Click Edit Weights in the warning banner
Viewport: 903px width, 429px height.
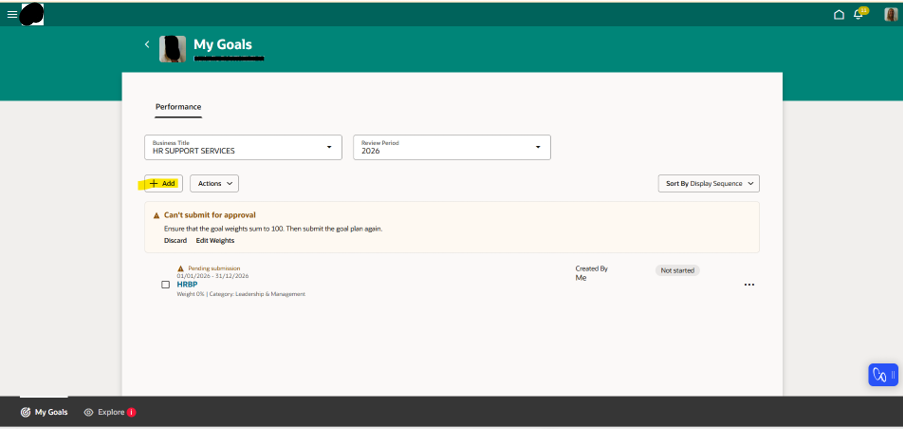(215, 241)
